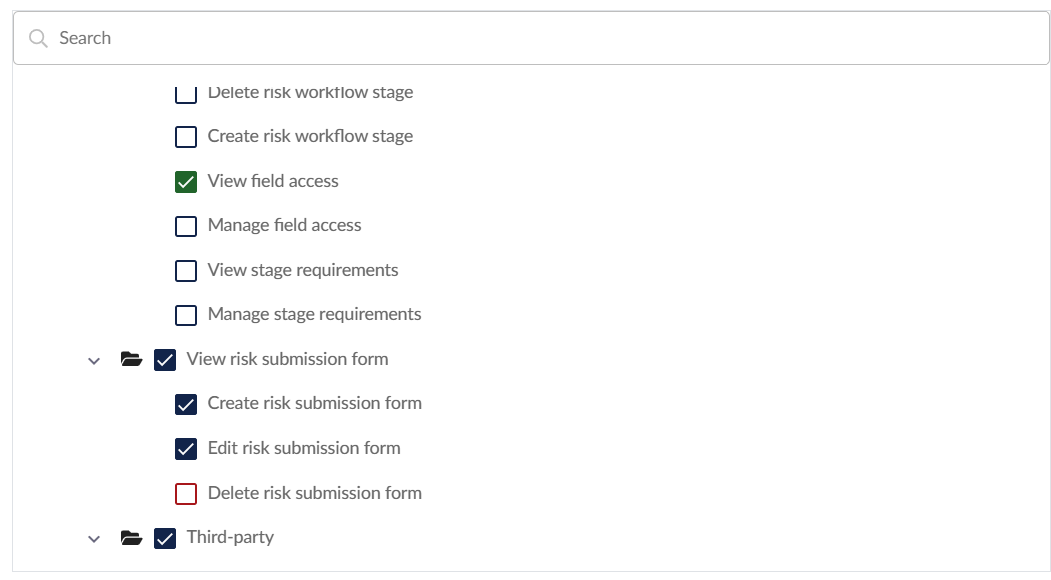1051x580 pixels.
Task: Collapse the Third-party group
Action: (x=94, y=539)
